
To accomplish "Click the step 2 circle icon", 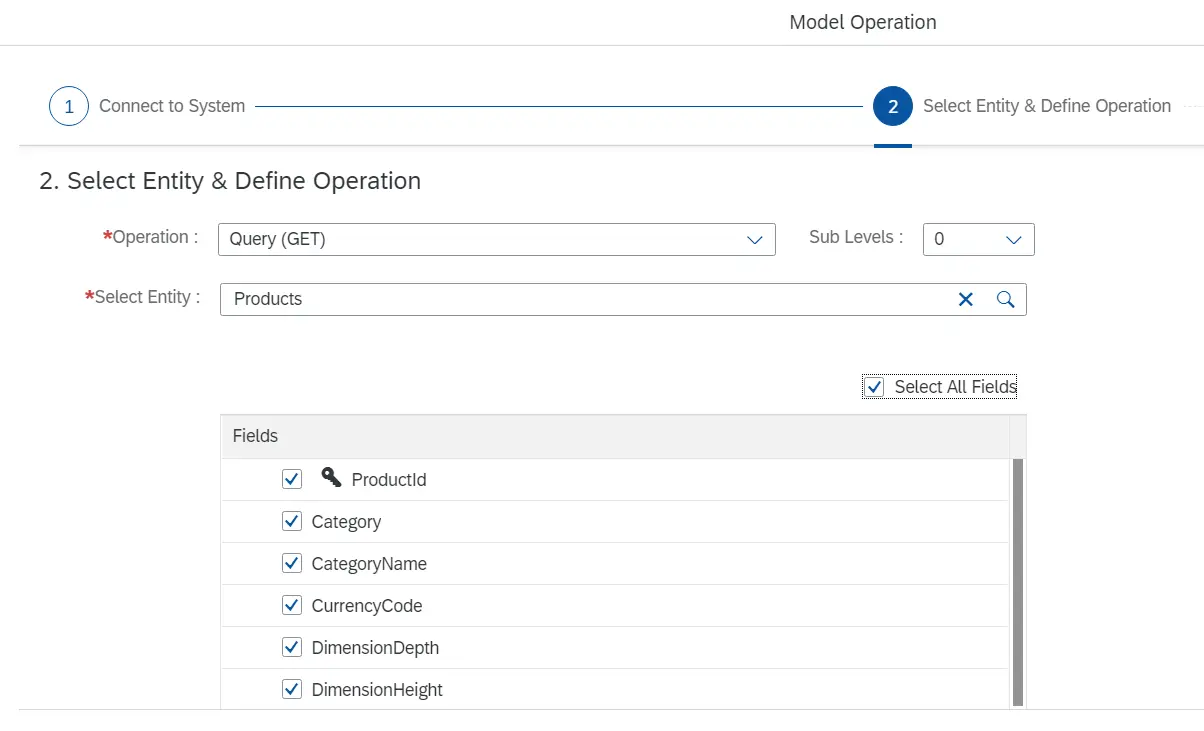I will [893, 106].
